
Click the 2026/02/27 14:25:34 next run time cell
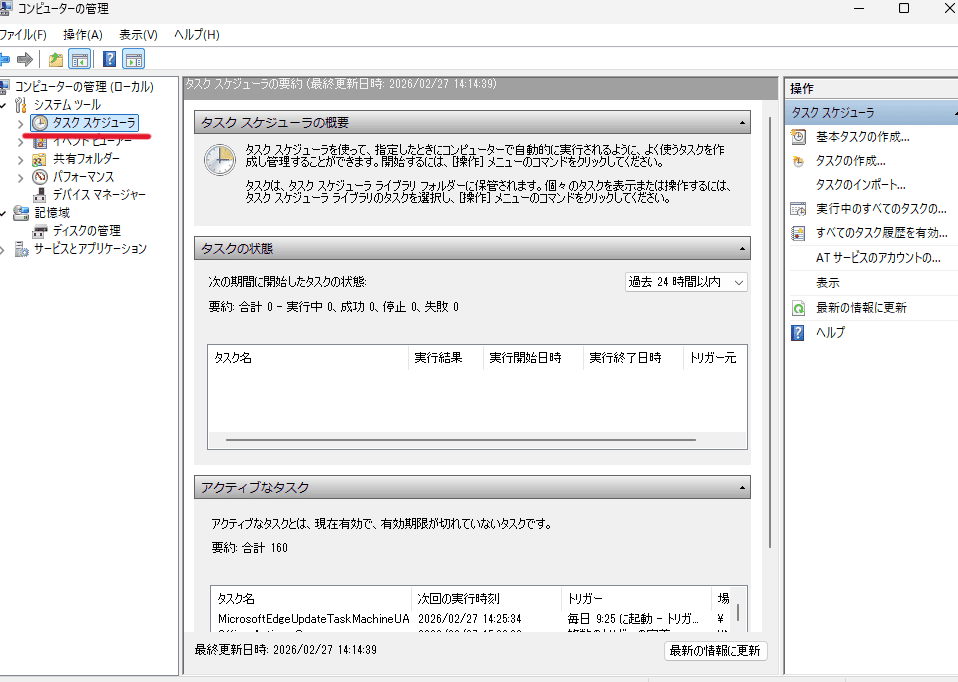click(x=469, y=619)
